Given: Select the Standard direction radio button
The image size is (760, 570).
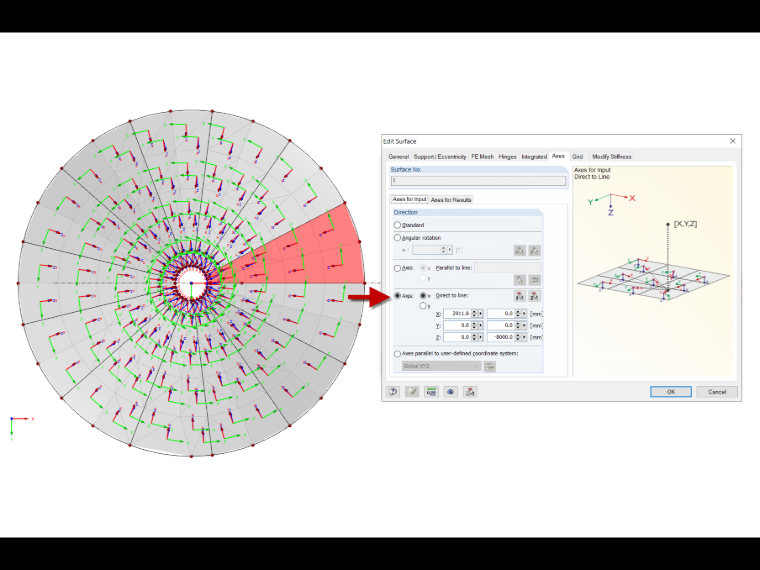Looking at the screenshot, I should 397,225.
